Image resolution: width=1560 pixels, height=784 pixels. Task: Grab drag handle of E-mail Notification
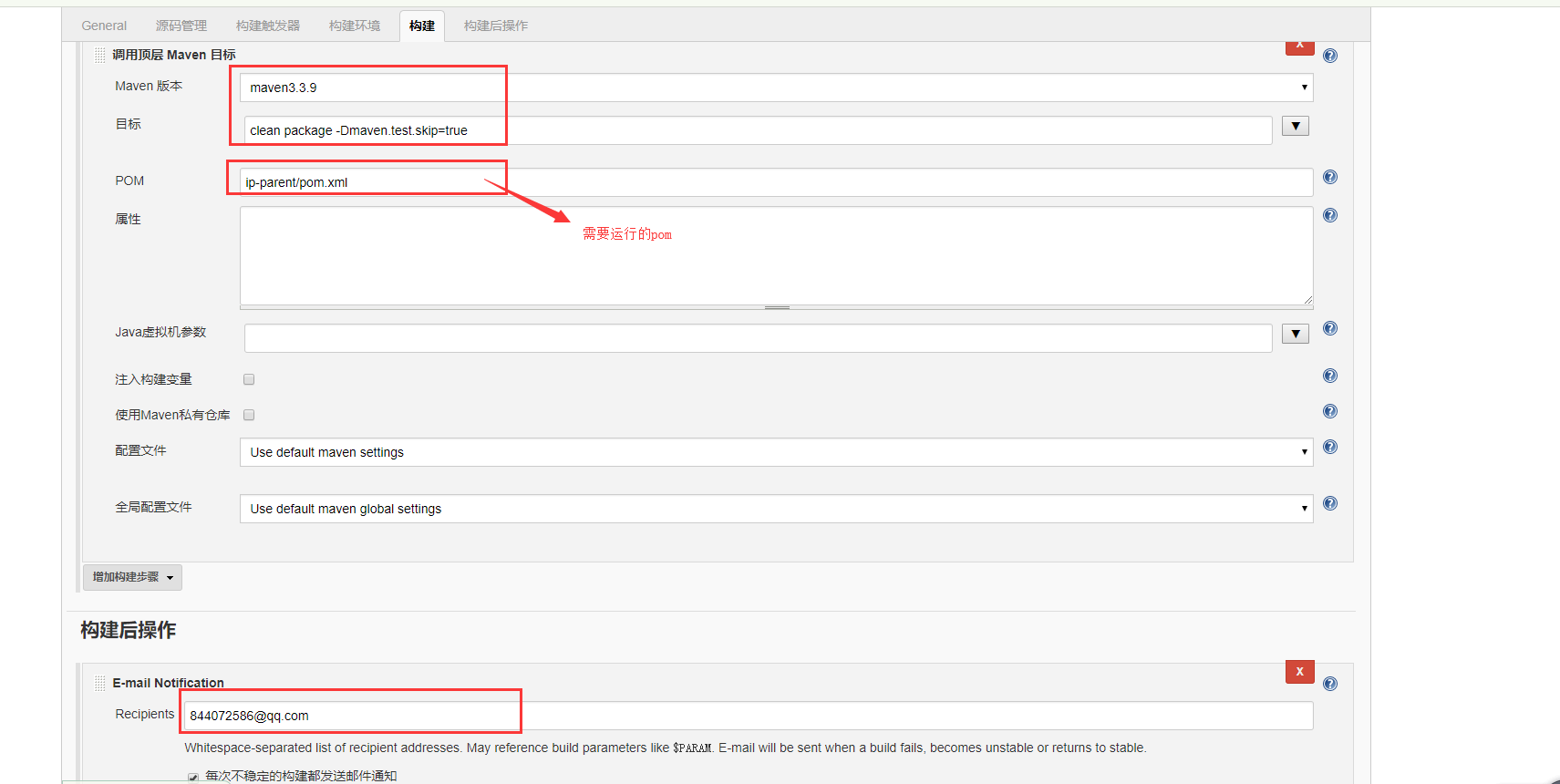coord(100,683)
